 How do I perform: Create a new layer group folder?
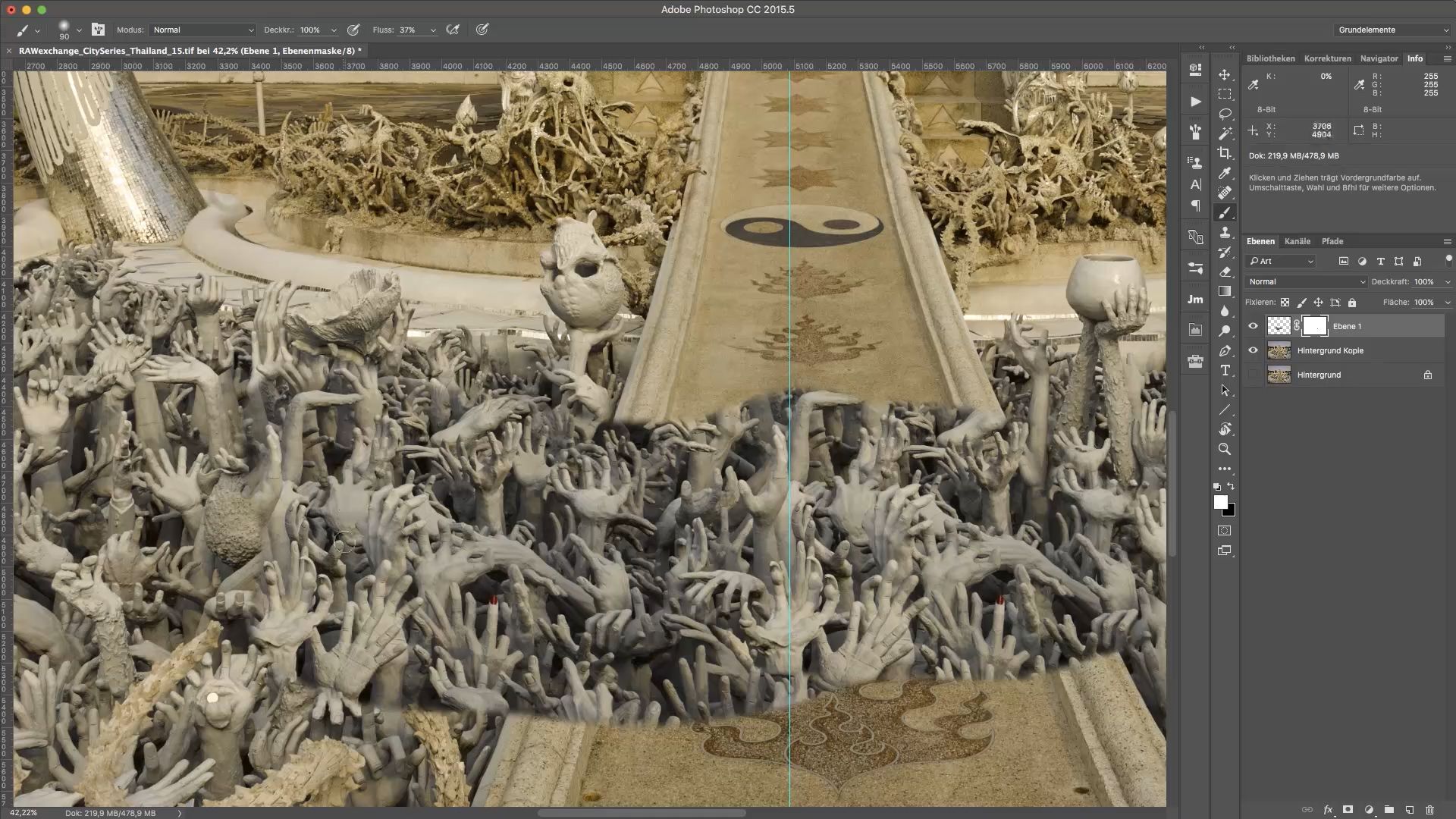[x=1389, y=810]
